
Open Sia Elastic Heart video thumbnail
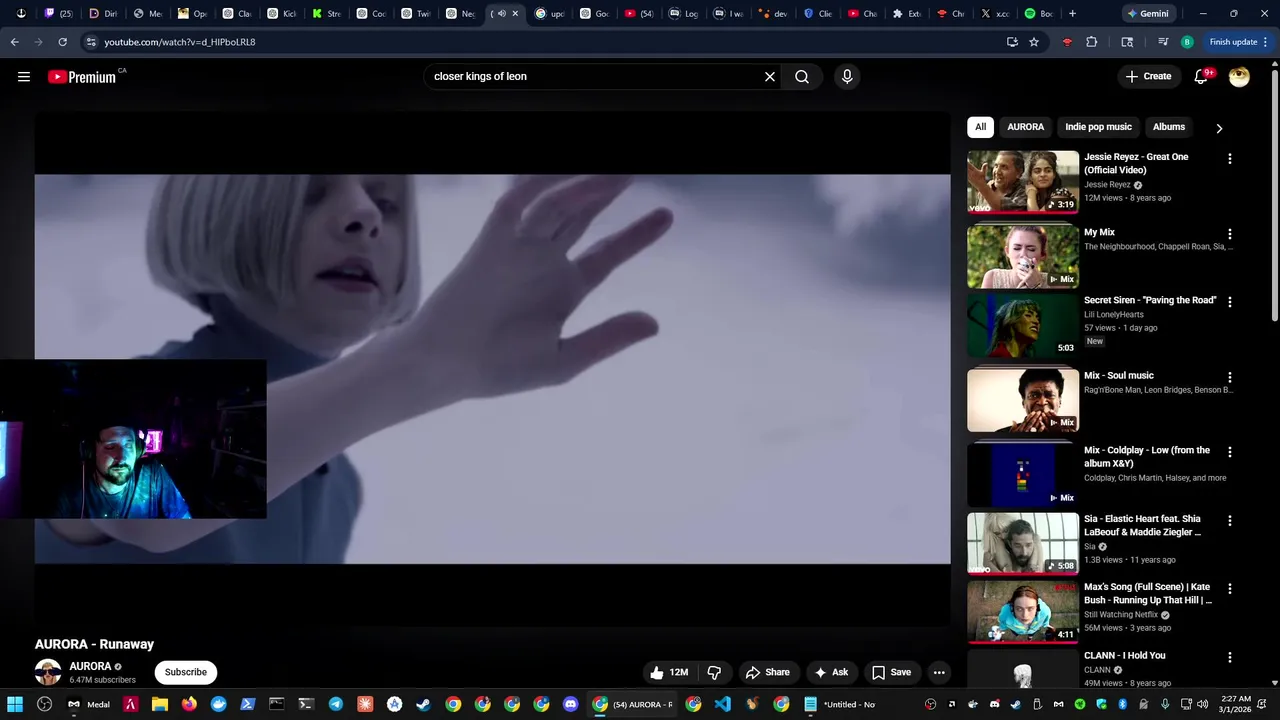(1023, 544)
